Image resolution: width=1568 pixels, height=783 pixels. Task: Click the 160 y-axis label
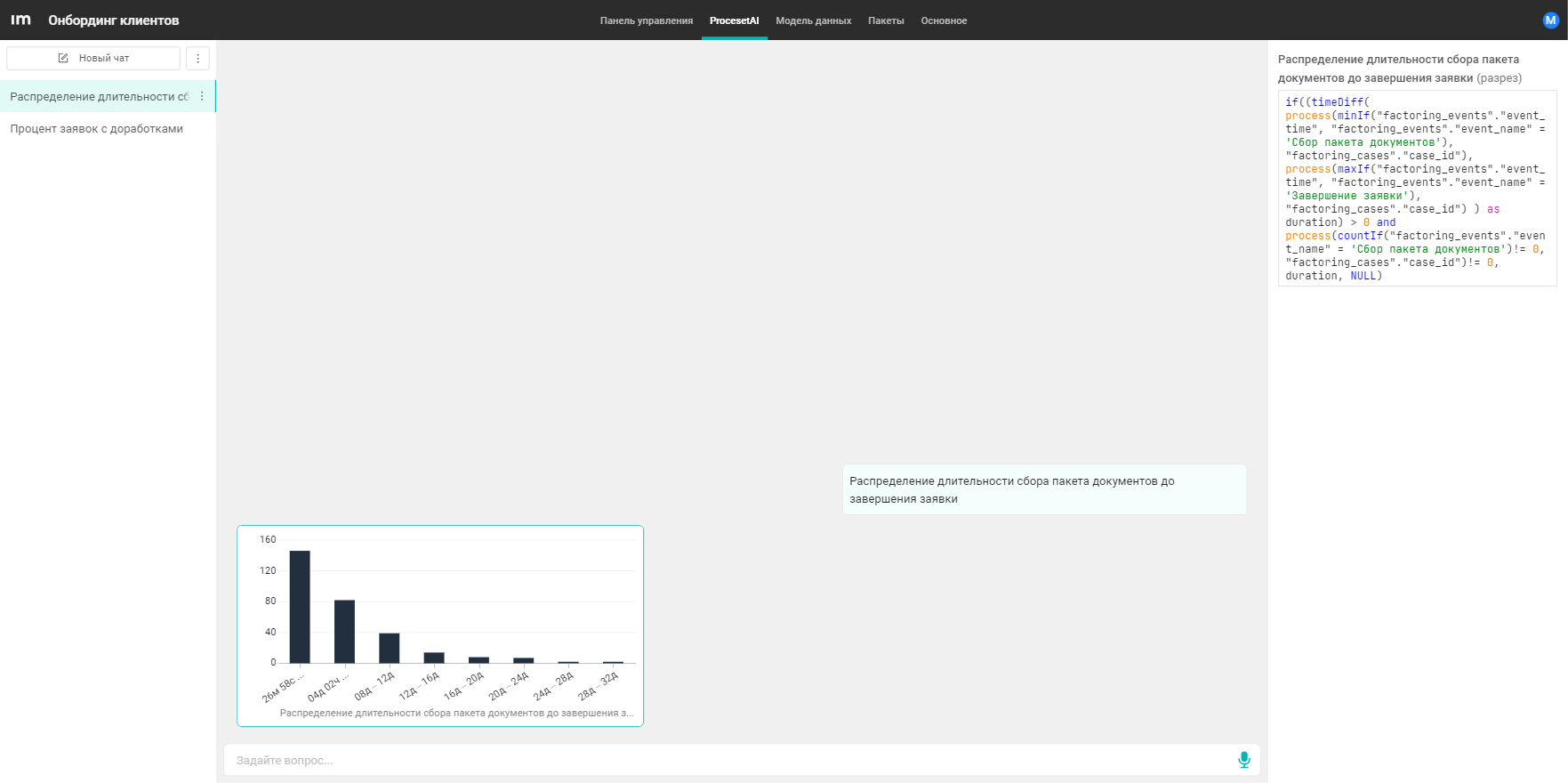pyautogui.click(x=268, y=539)
